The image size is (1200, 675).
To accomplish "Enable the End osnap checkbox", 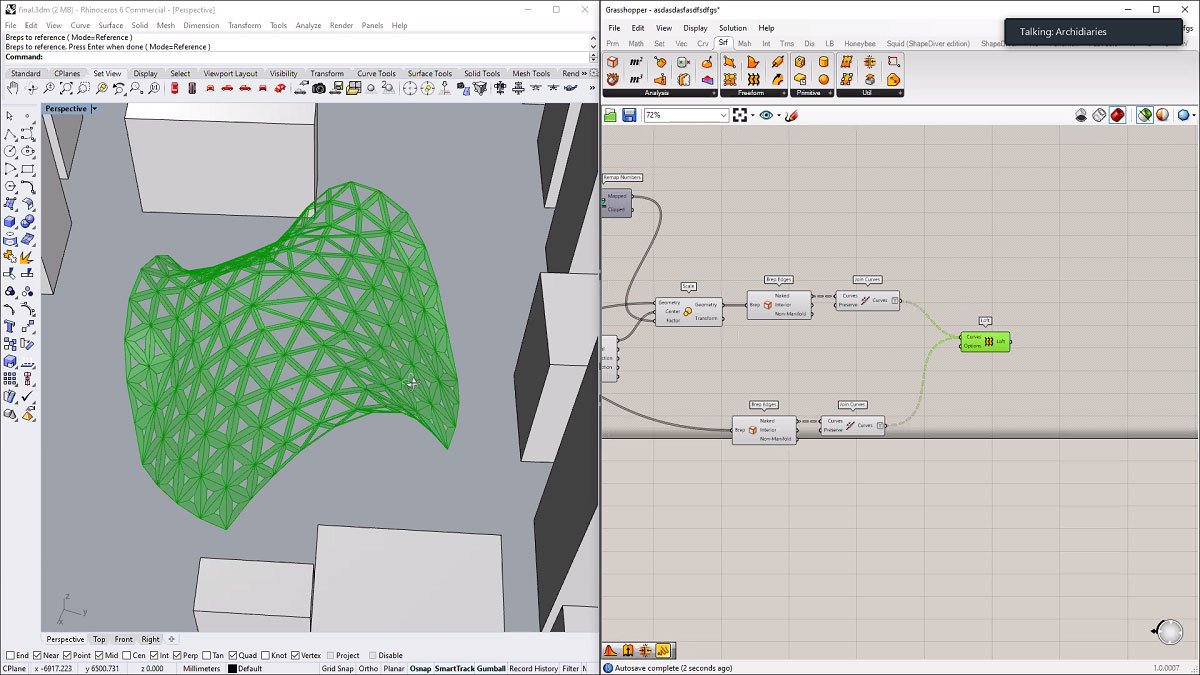I will coord(11,656).
